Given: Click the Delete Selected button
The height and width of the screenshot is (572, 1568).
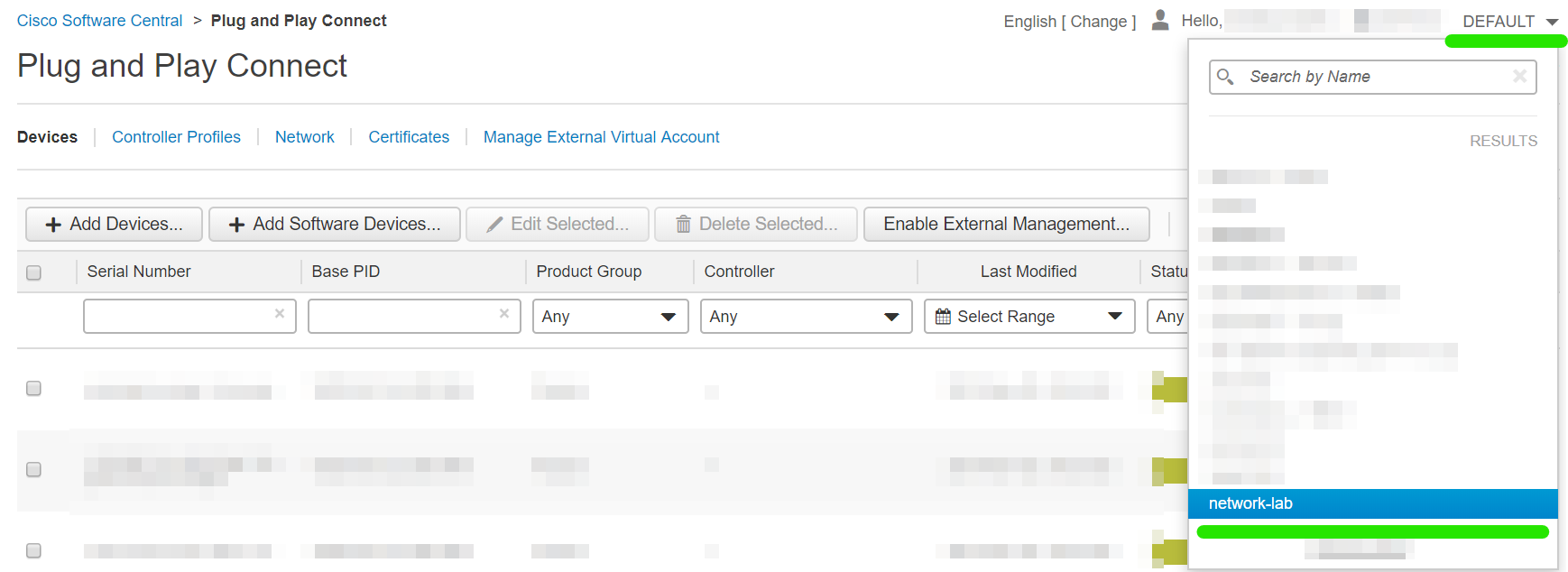Looking at the screenshot, I should coord(757,224).
